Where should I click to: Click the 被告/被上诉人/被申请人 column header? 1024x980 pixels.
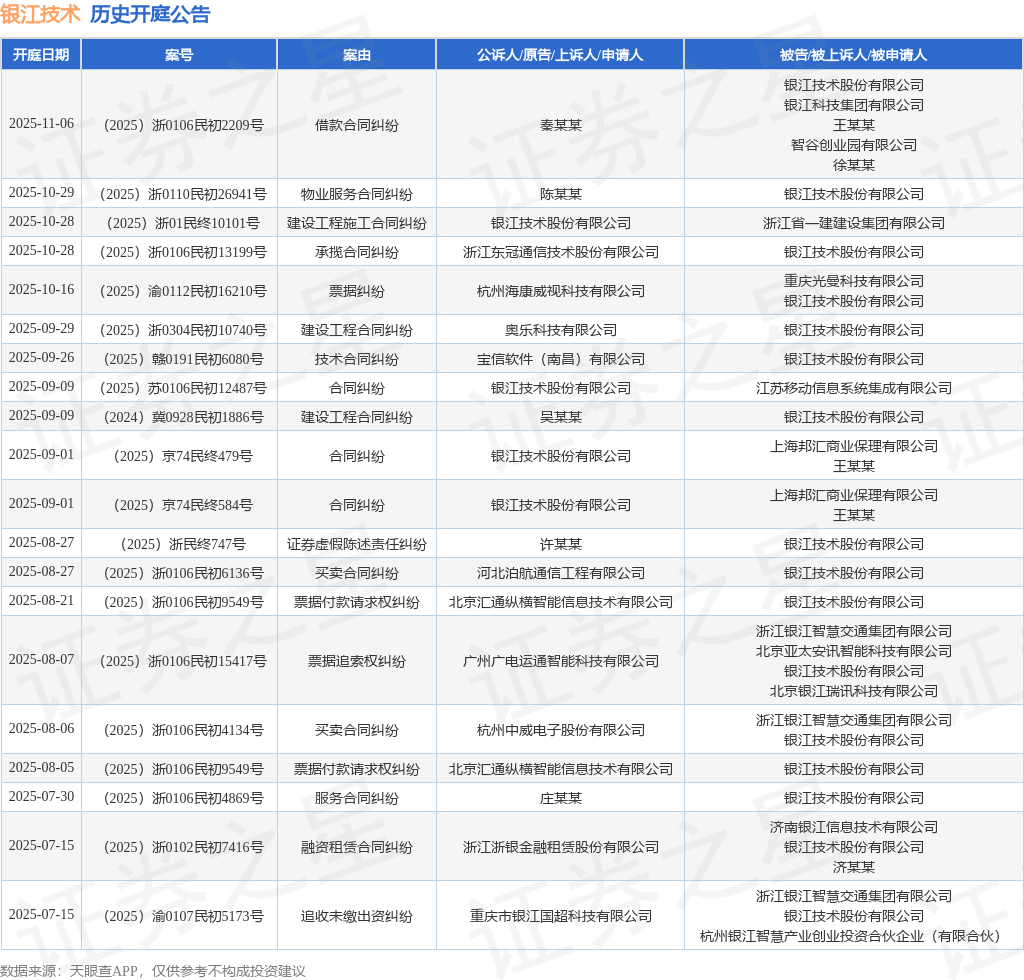[854, 55]
